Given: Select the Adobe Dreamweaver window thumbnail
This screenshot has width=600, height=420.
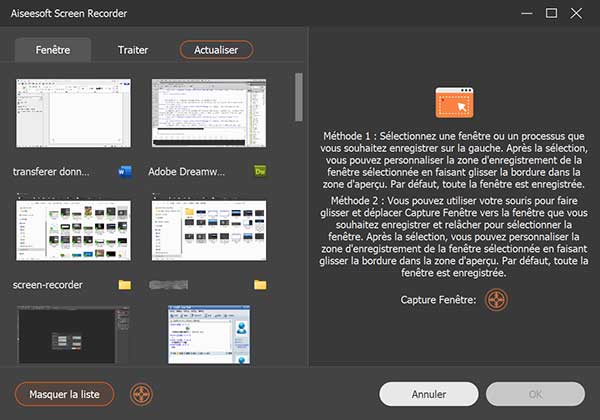Looking at the screenshot, I should pyautogui.click(x=209, y=113).
